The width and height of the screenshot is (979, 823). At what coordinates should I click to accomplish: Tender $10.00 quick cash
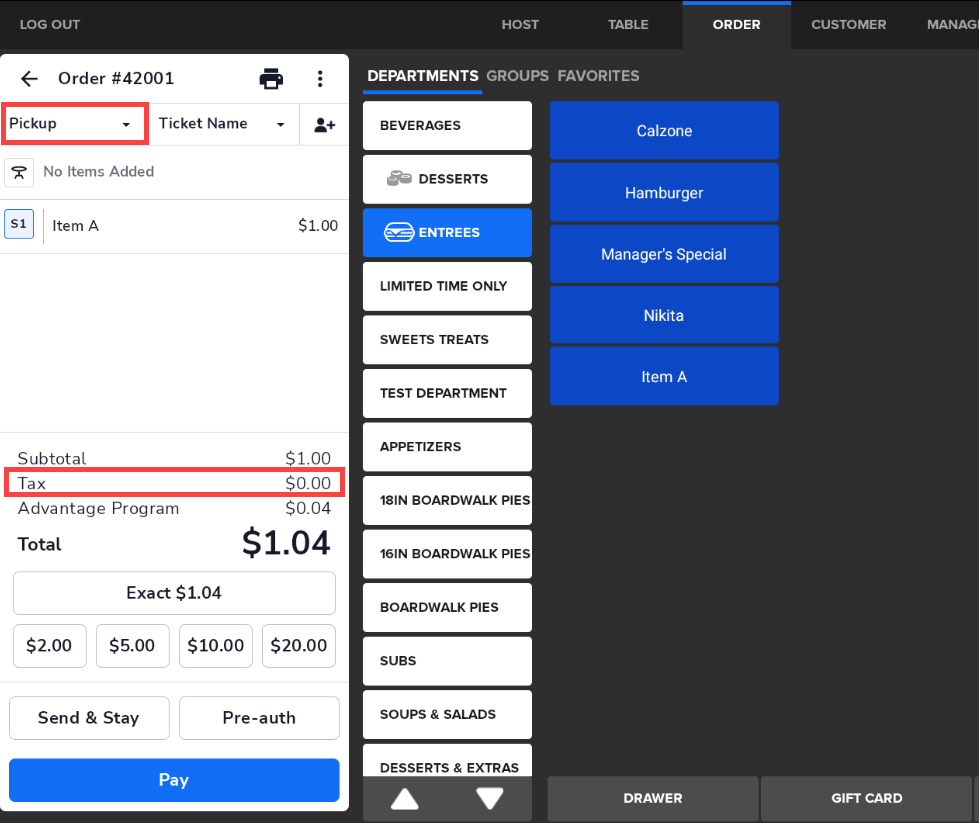pyautogui.click(x=216, y=646)
